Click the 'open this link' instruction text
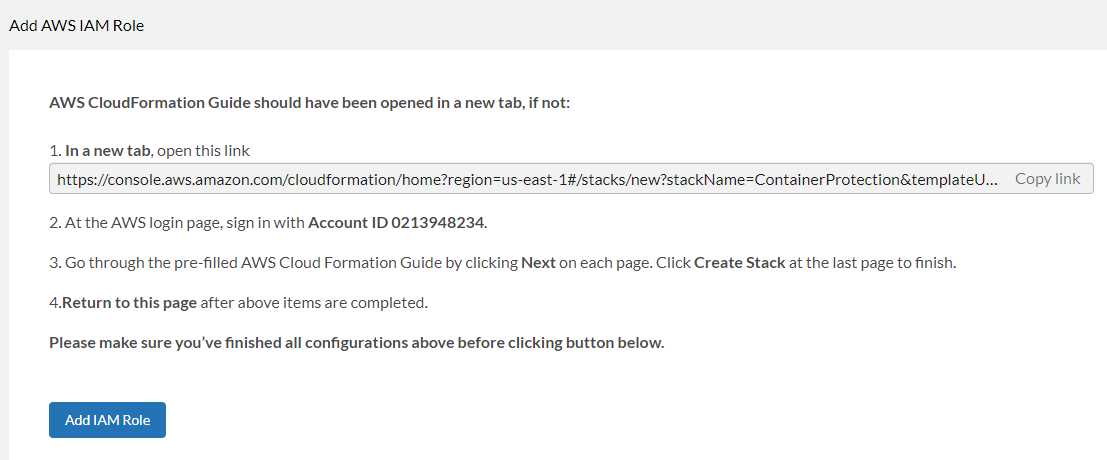 203,151
